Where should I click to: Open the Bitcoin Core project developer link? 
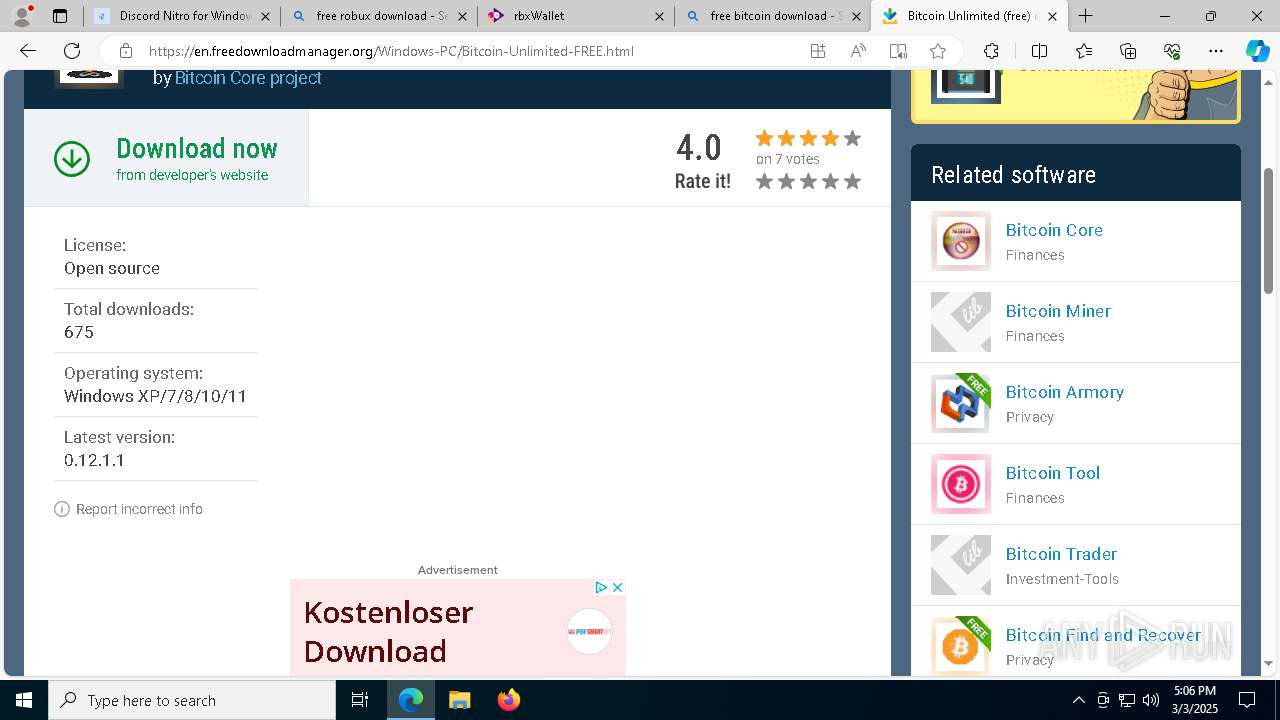point(248,78)
